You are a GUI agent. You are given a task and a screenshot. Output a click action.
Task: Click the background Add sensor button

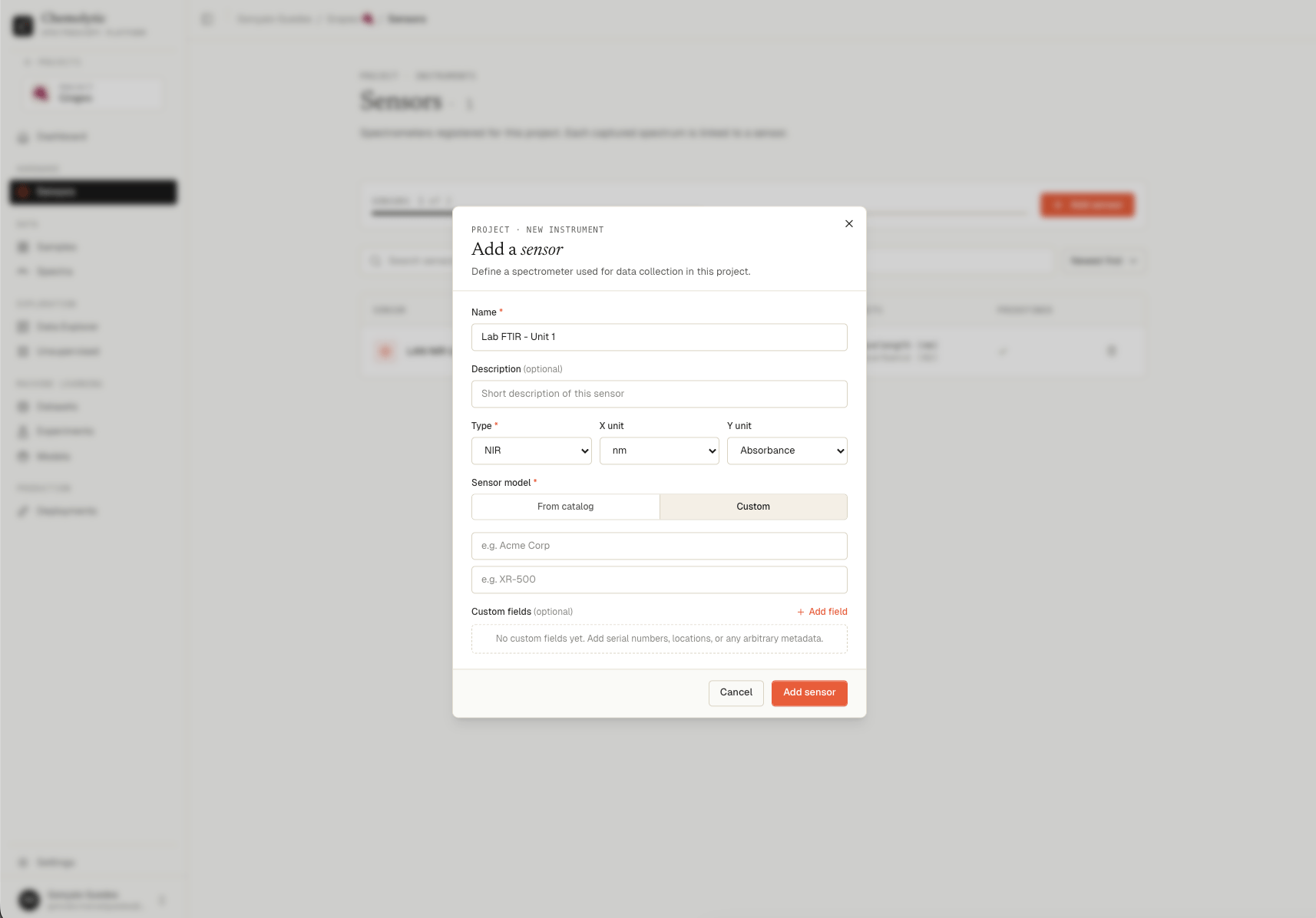[1087, 205]
